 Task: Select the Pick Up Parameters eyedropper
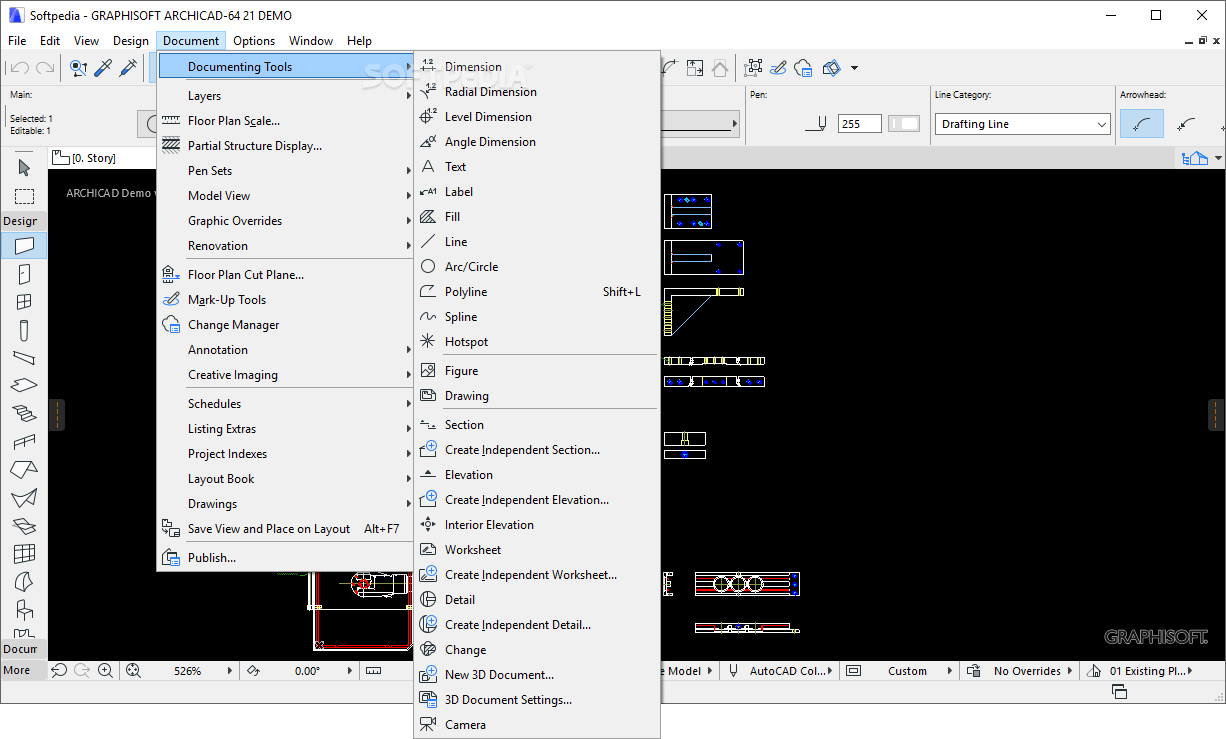[x=103, y=68]
